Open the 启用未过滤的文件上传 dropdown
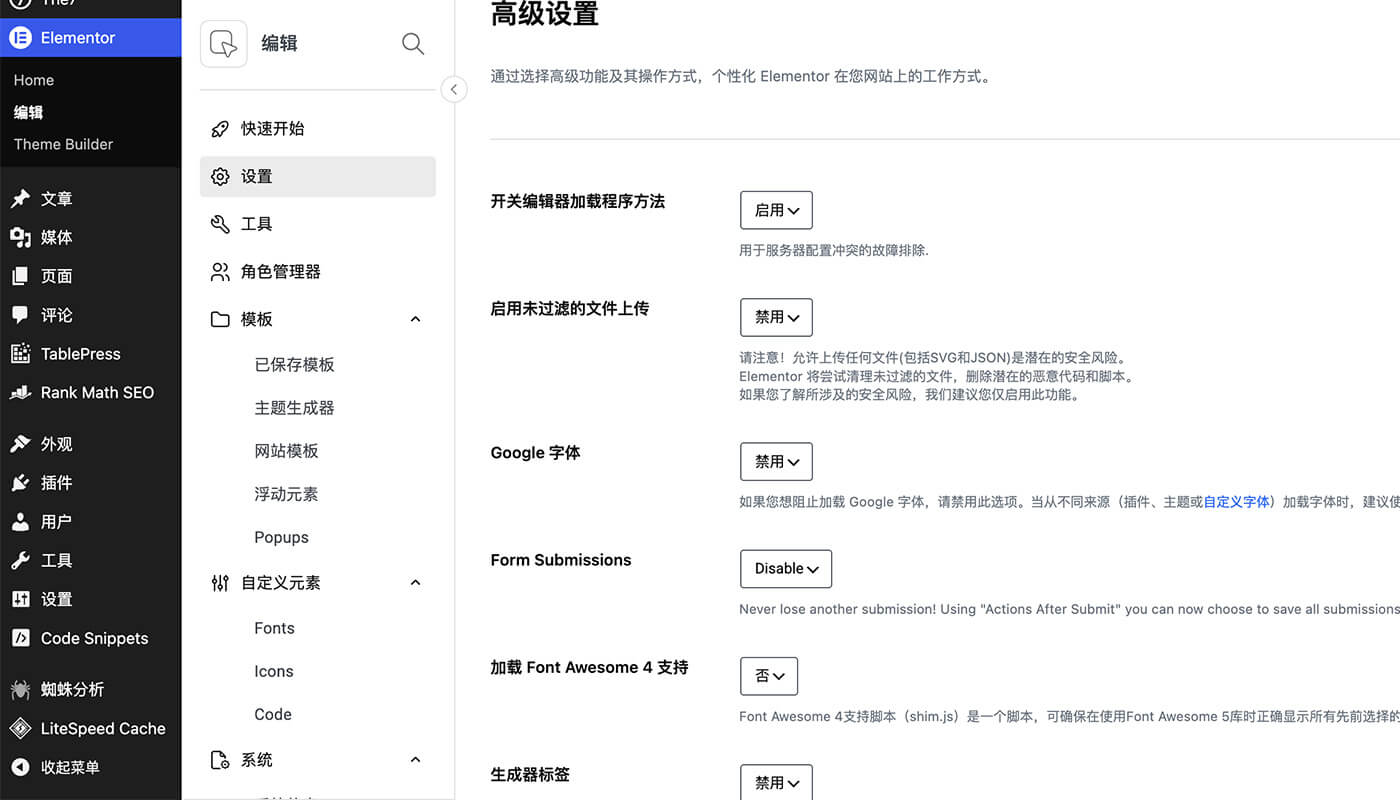The height and width of the screenshot is (800, 1400). click(776, 318)
